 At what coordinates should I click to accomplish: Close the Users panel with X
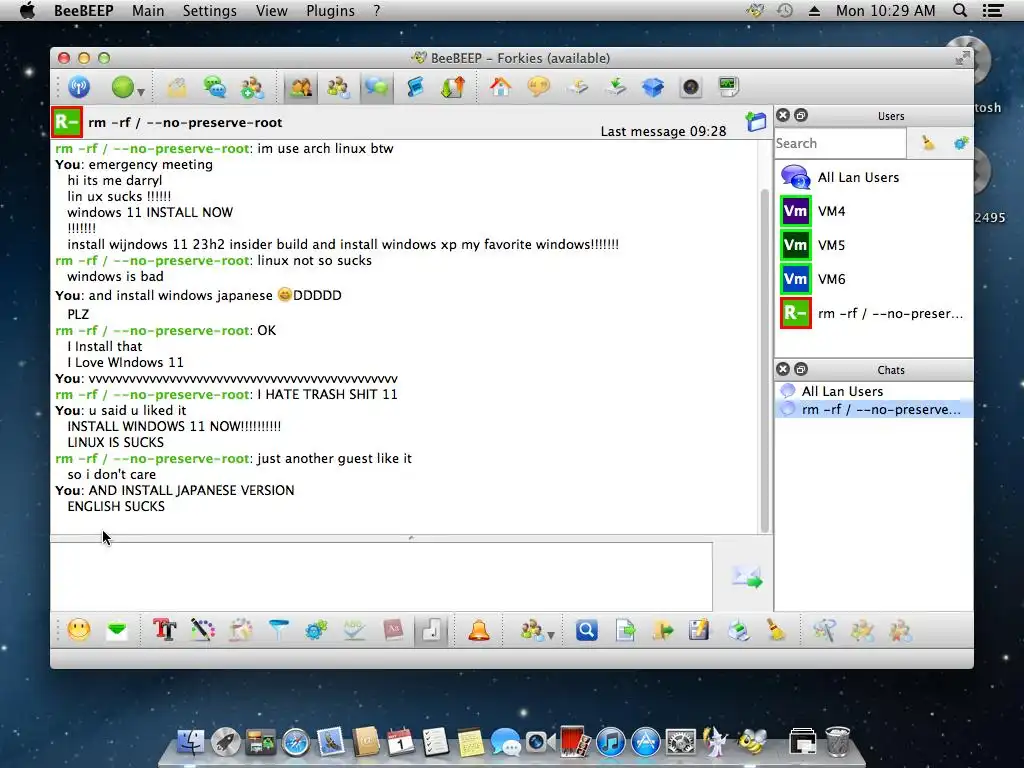(783, 116)
